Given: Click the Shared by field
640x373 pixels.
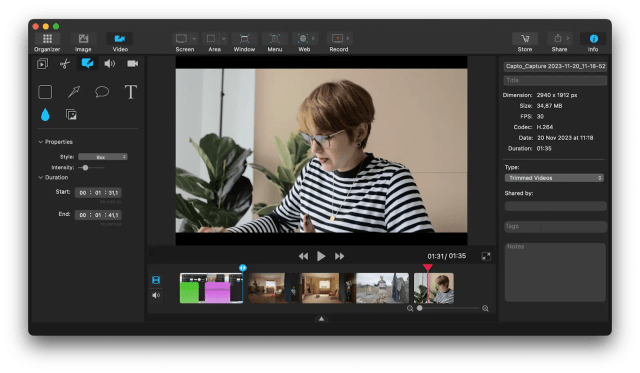Looking at the screenshot, I should point(556,206).
